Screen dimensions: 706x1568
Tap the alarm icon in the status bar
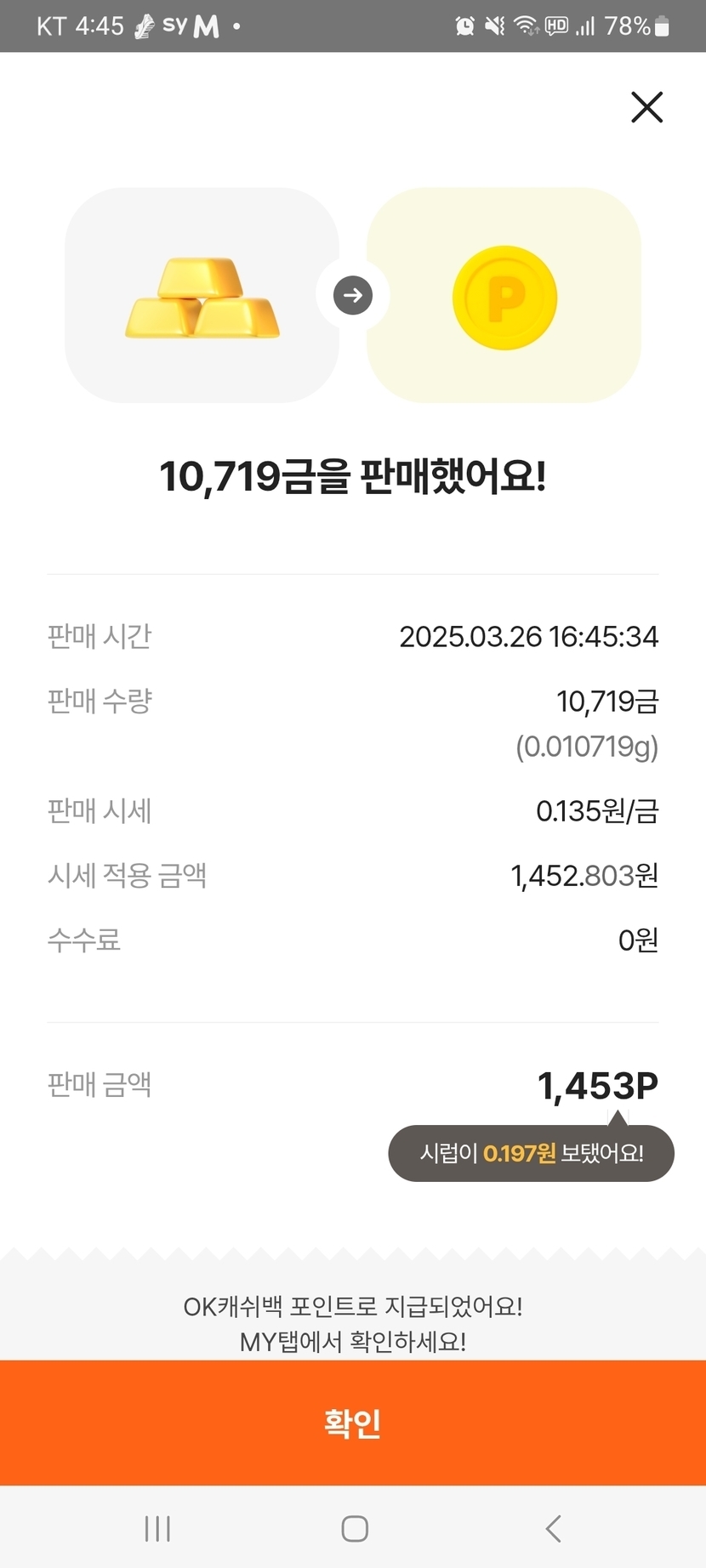pyautogui.click(x=464, y=26)
